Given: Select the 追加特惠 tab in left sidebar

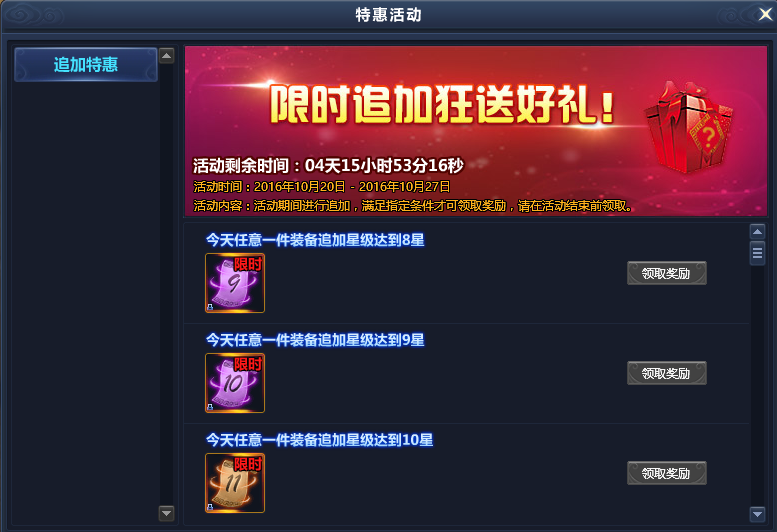Looking at the screenshot, I should (86, 64).
